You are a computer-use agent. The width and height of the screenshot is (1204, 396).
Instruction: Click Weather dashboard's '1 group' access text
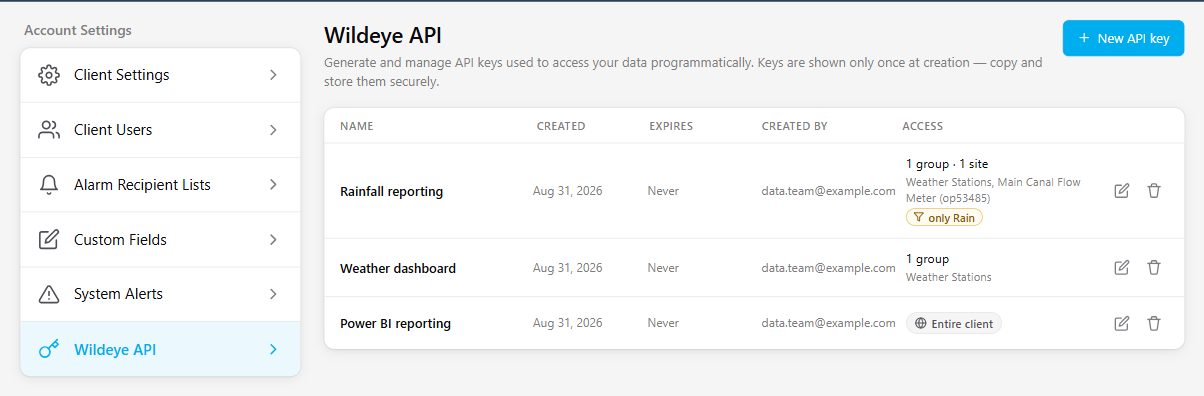click(x=928, y=259)
